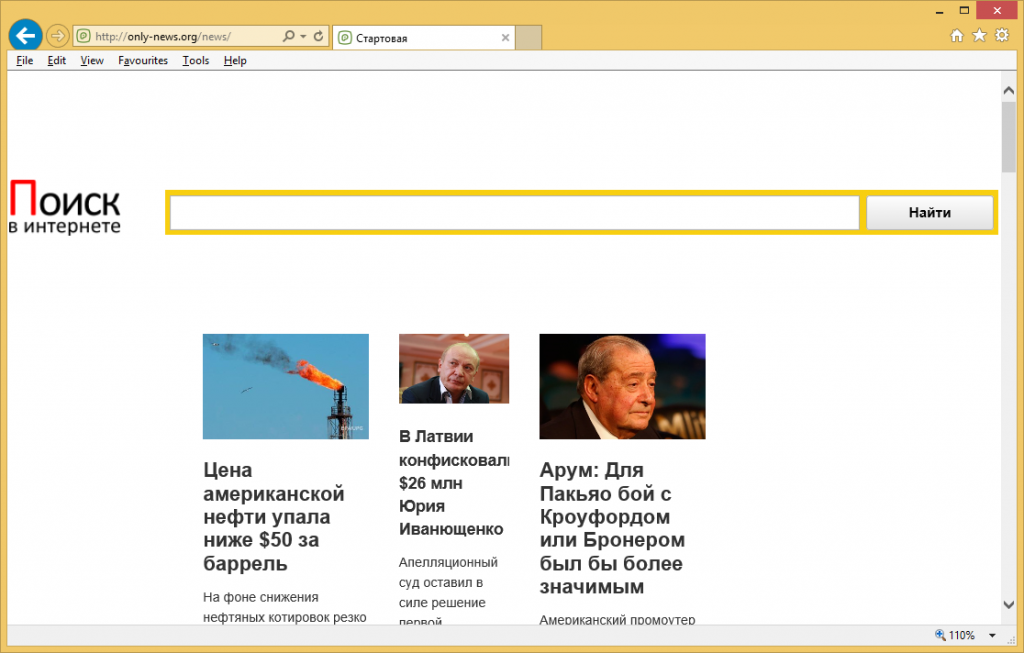This screenshot has height=653, width=1024.
Task: Click the magnifier search icon in address bar
Action: point(288,37)
